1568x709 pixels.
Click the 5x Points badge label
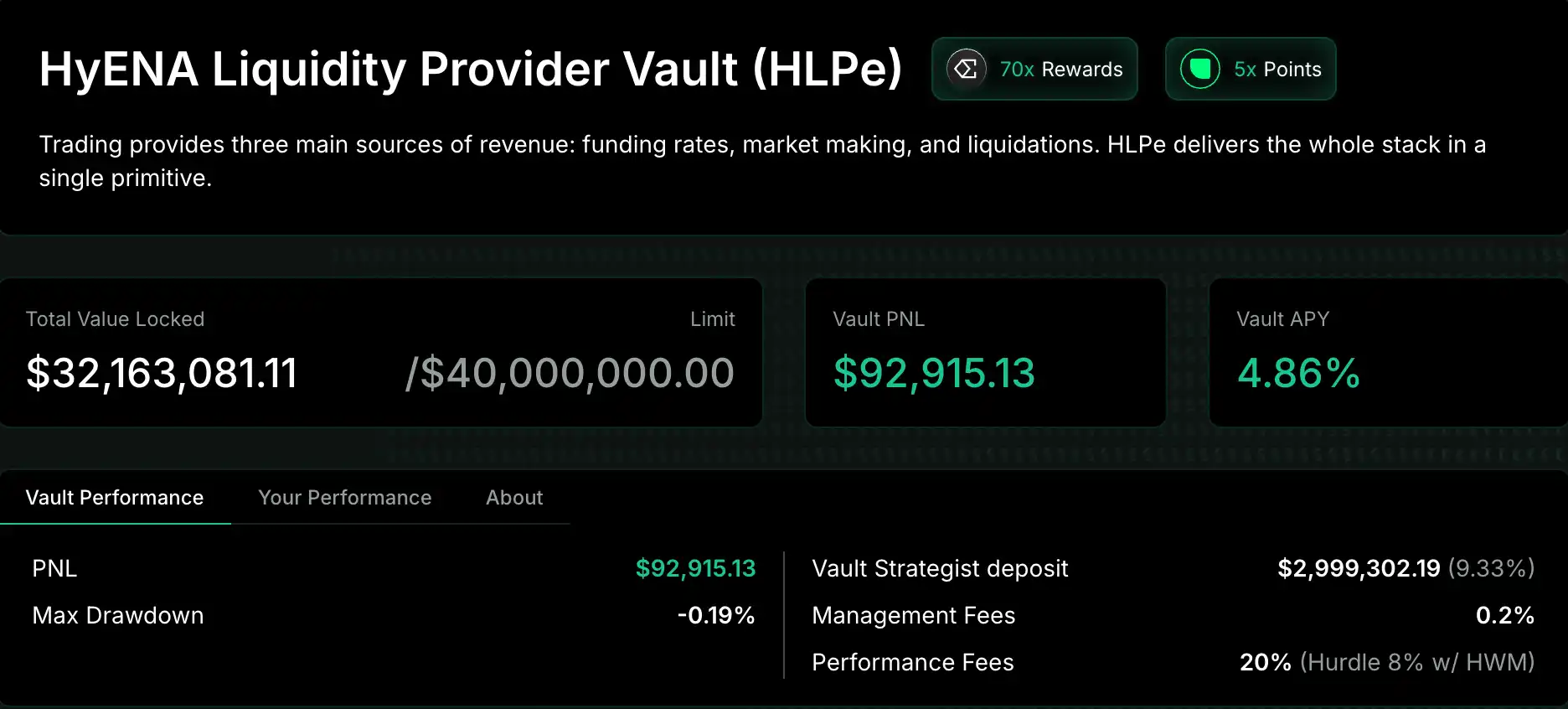1277,70
